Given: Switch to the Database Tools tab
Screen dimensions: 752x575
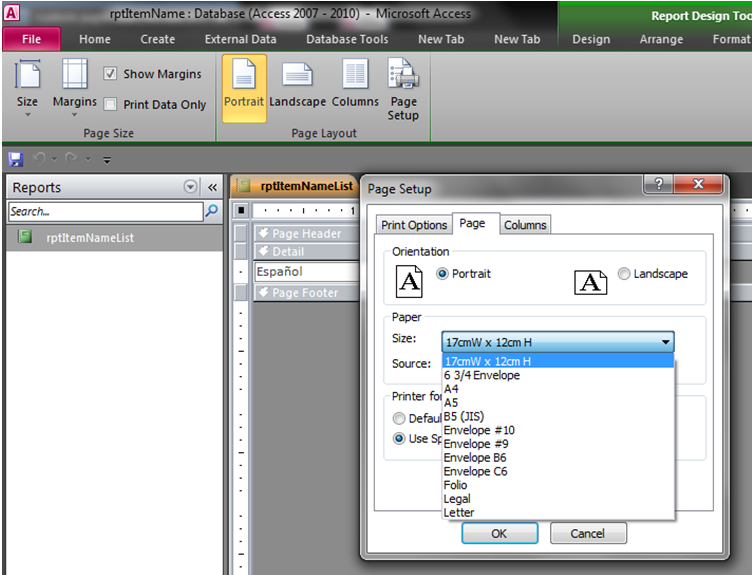Looking at the screenshot, I should [x=347, y=39].
